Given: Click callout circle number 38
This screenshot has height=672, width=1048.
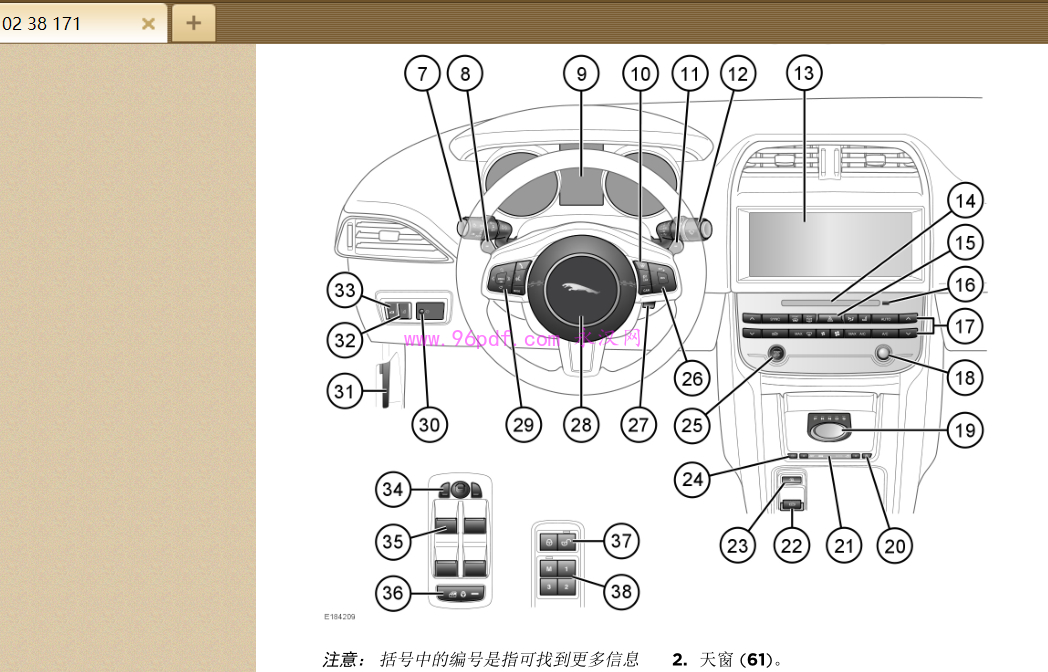Looking at the screenshot, I should pyautogui.click(x=622, y=591).
